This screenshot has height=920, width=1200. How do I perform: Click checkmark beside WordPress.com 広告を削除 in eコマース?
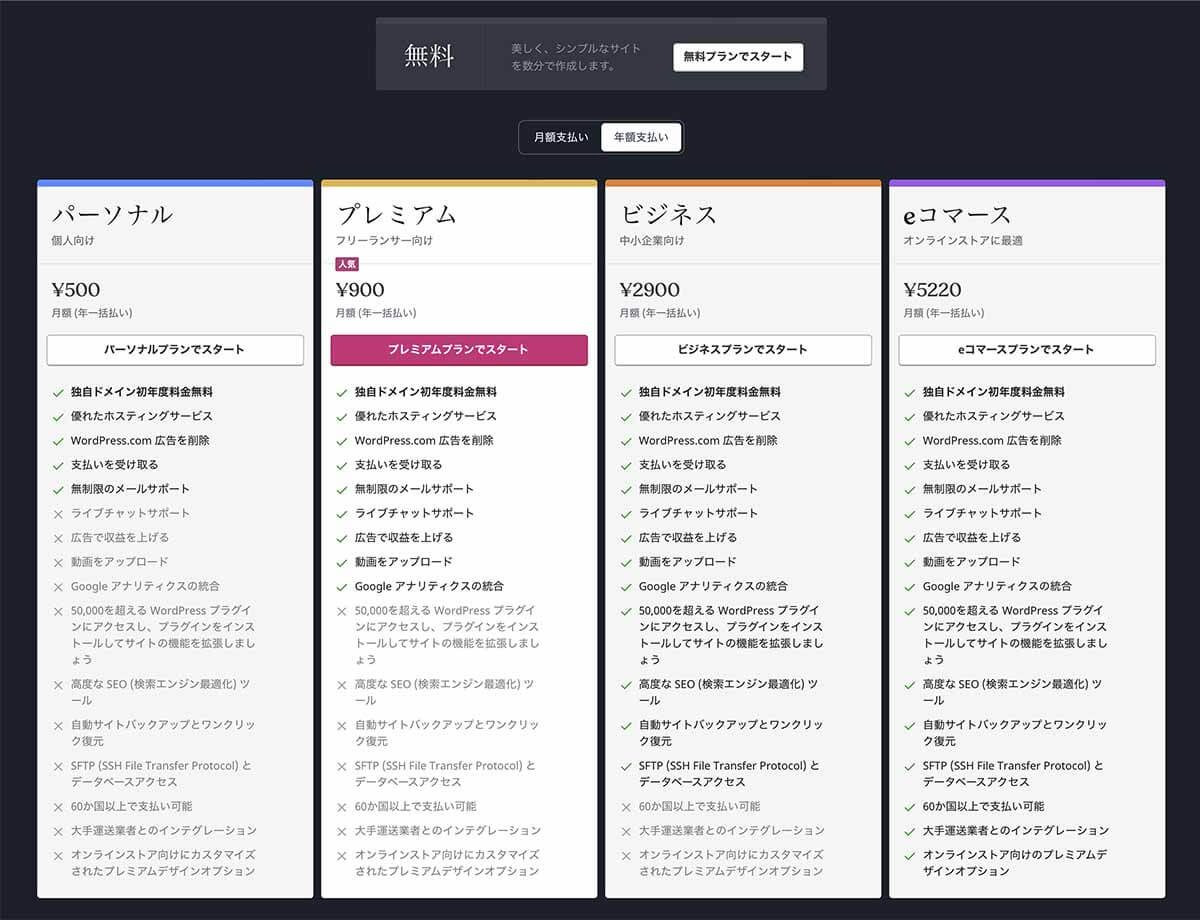click(x=910, y=441)
